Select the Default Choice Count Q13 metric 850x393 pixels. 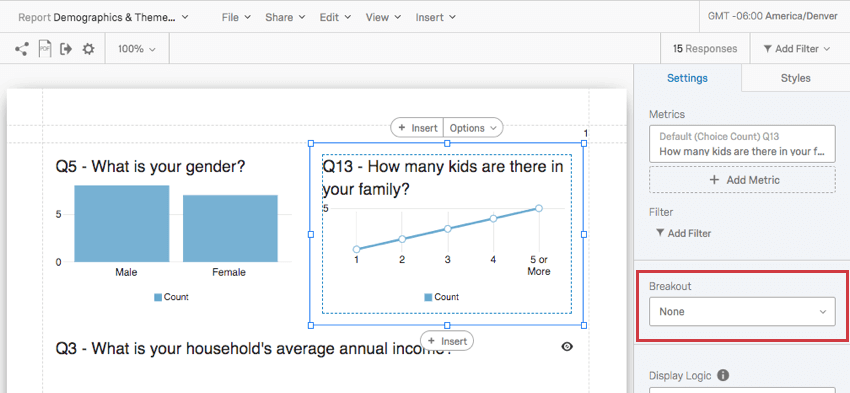(x=742, y=144)
